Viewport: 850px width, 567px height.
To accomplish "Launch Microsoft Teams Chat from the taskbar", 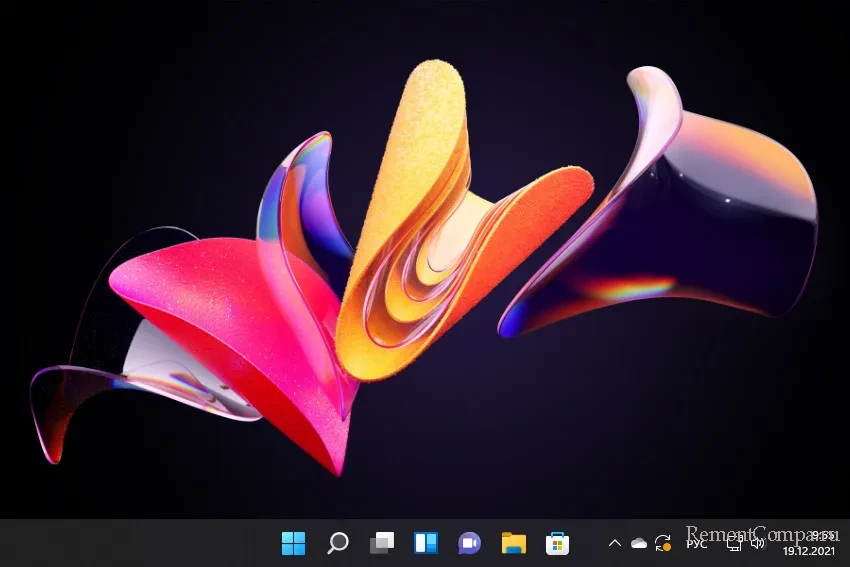I will click(469, 543).
